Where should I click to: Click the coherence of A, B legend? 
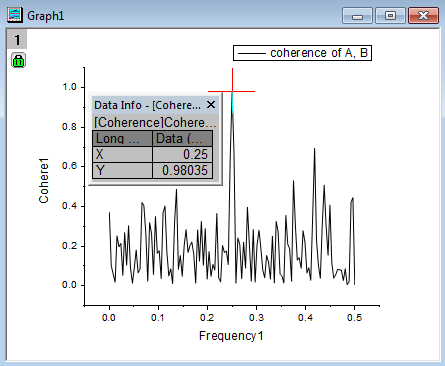(302, 53)
